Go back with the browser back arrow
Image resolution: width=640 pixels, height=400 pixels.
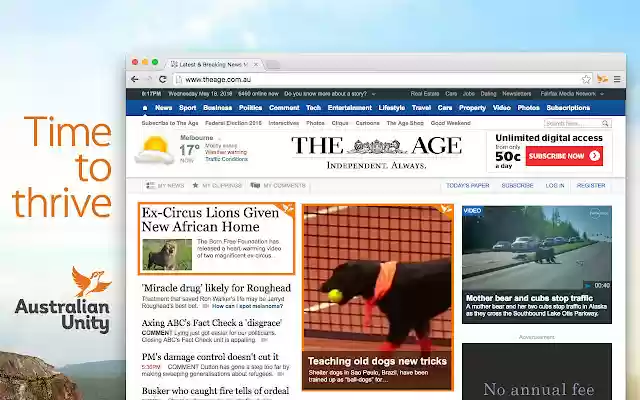click(135, 79)
